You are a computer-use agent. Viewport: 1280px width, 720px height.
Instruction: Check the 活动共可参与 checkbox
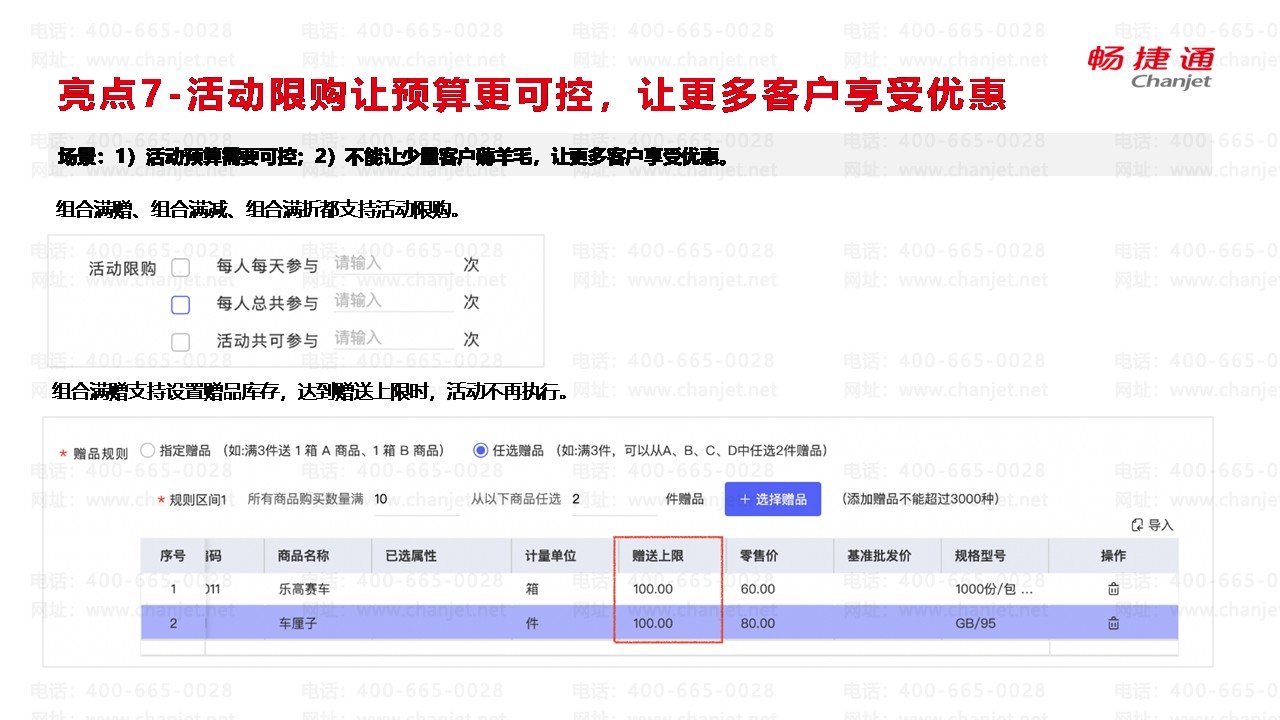pyautogui.click(x=180, y=342)
